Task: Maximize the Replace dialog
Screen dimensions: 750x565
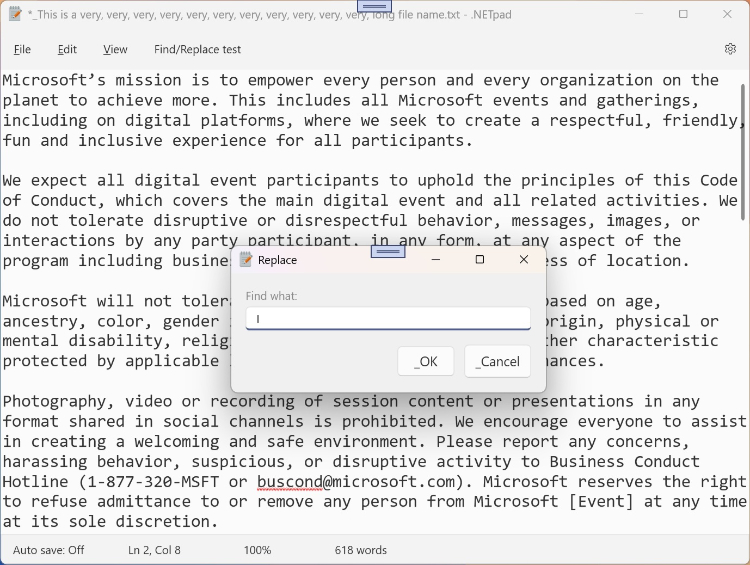Action: coord(480,259)
